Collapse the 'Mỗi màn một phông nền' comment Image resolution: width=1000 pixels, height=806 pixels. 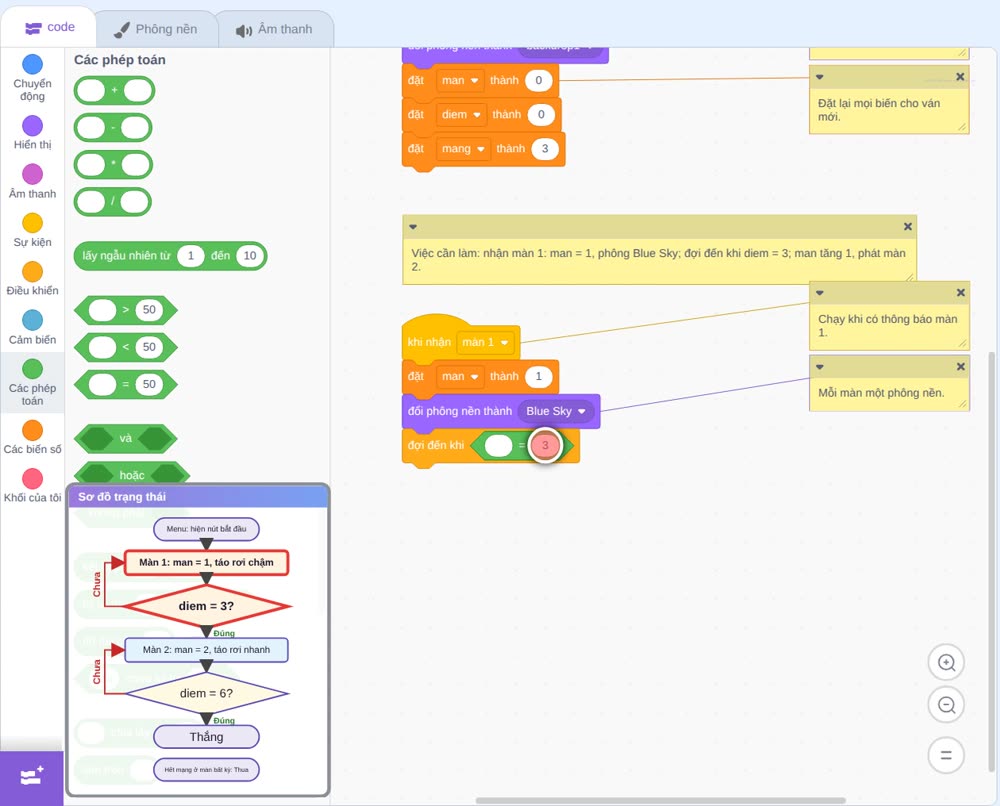coord(820,367)
